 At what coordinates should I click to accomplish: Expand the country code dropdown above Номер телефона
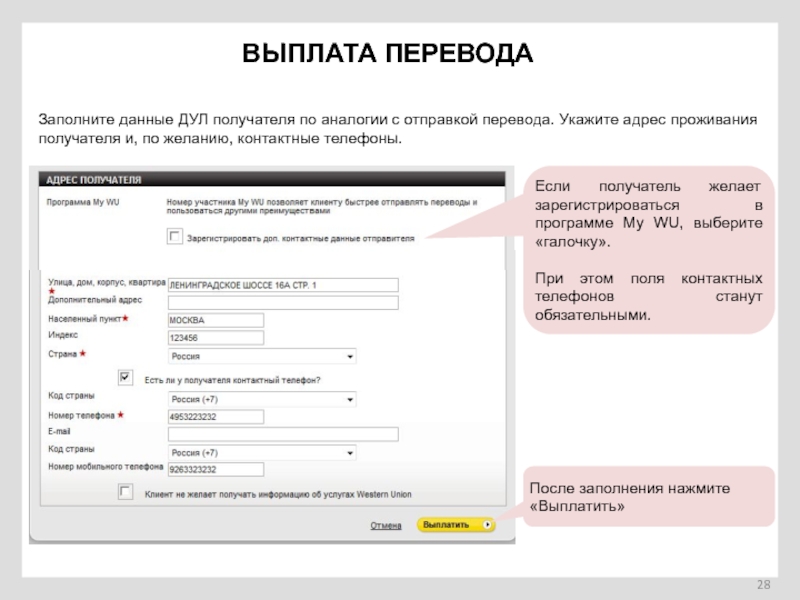tap(262, 398)
